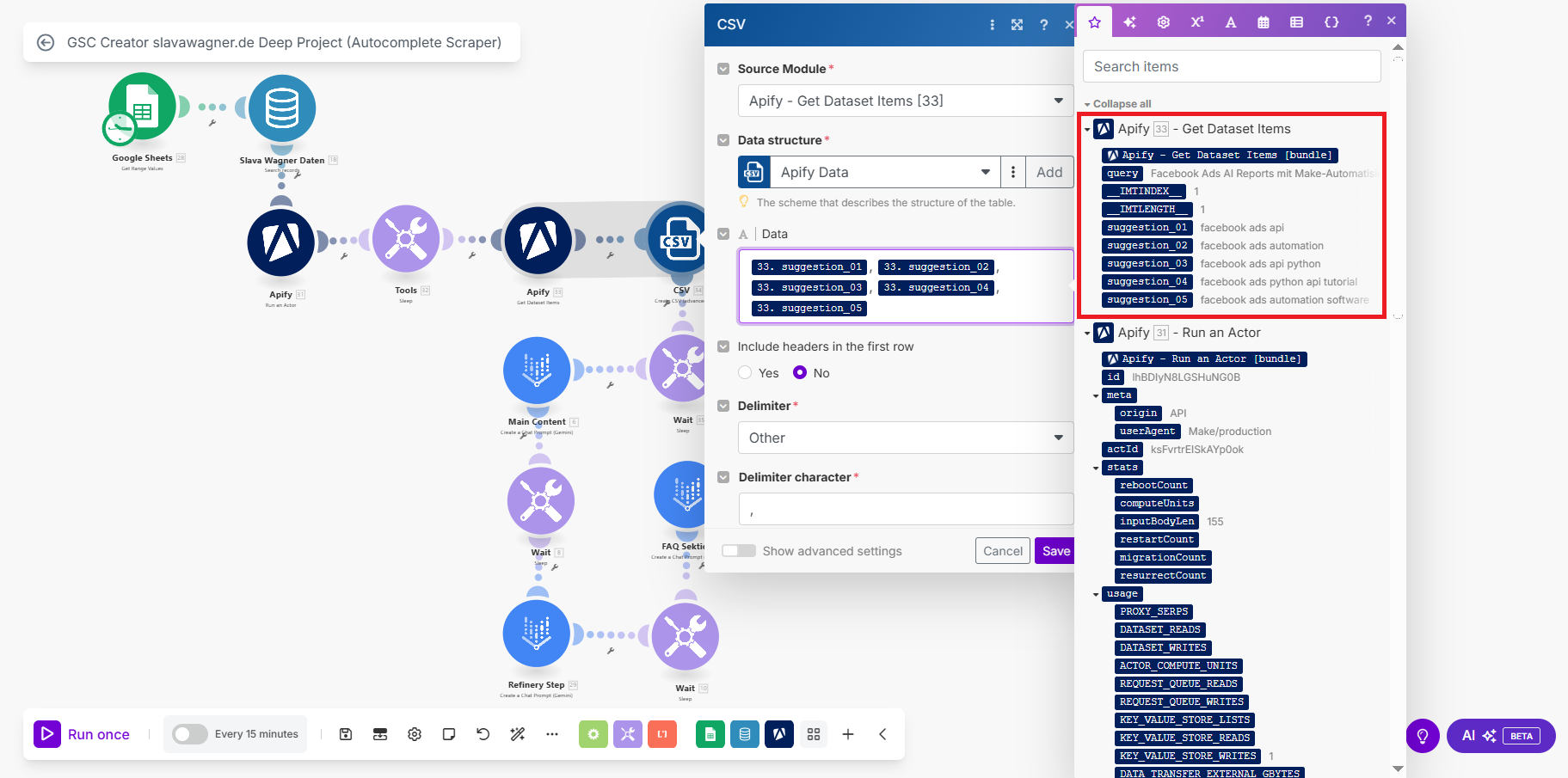Open the Apify Data structure dropdown

[885, 172]
